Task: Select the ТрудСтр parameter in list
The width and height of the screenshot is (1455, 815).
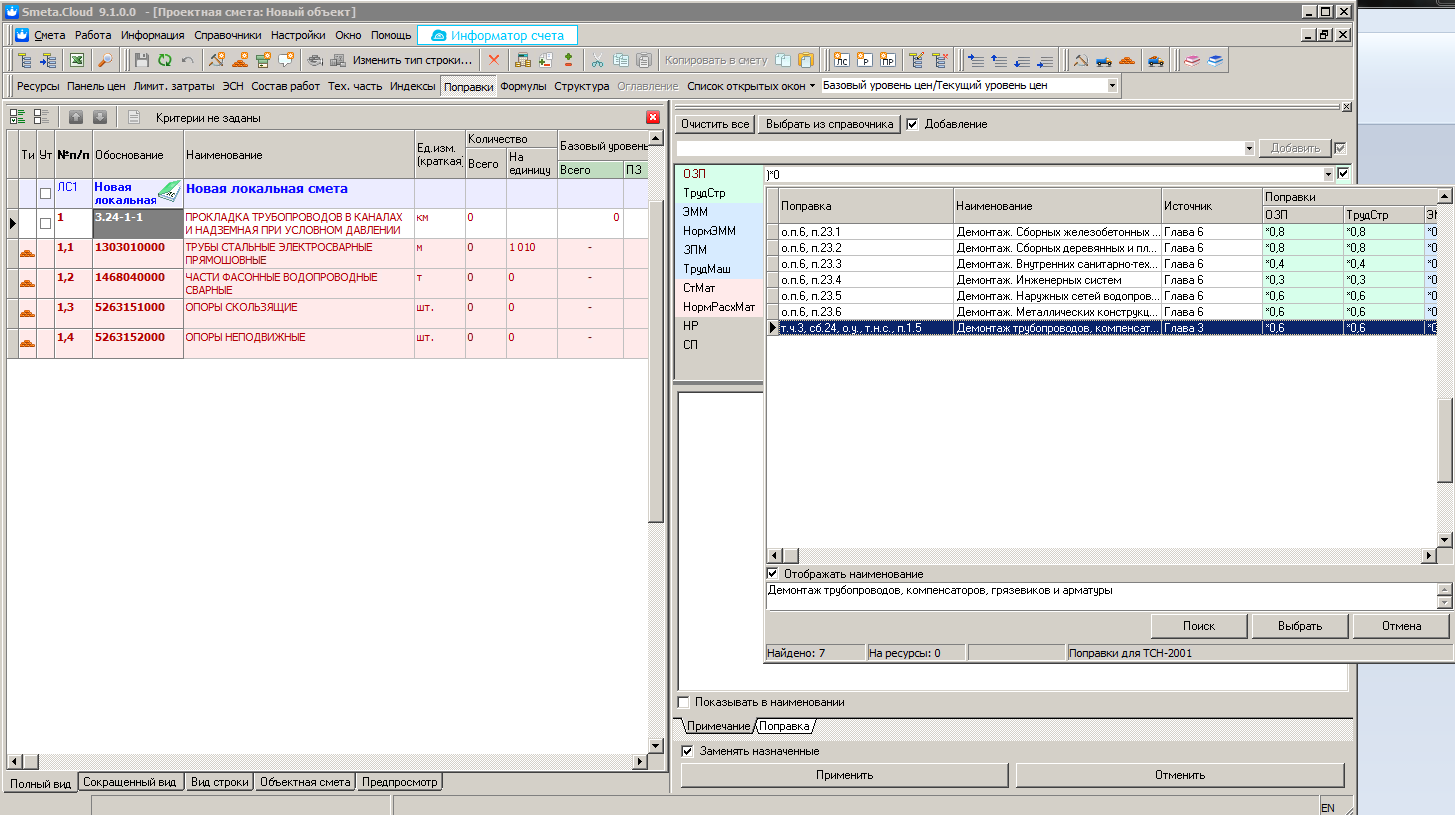Action: 704,193
